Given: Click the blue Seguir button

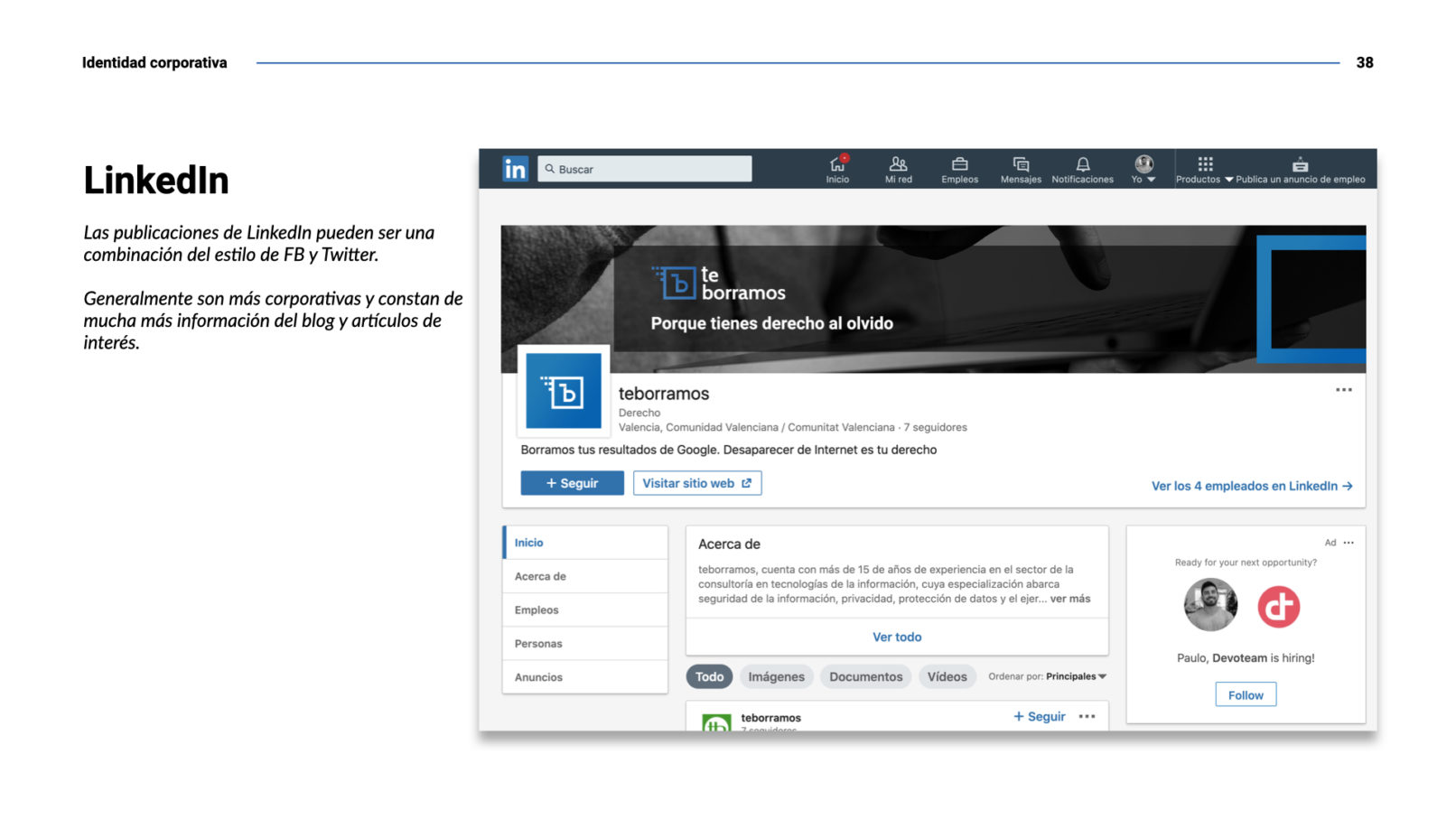Looking at the screenshot, I should click(572, 483).
